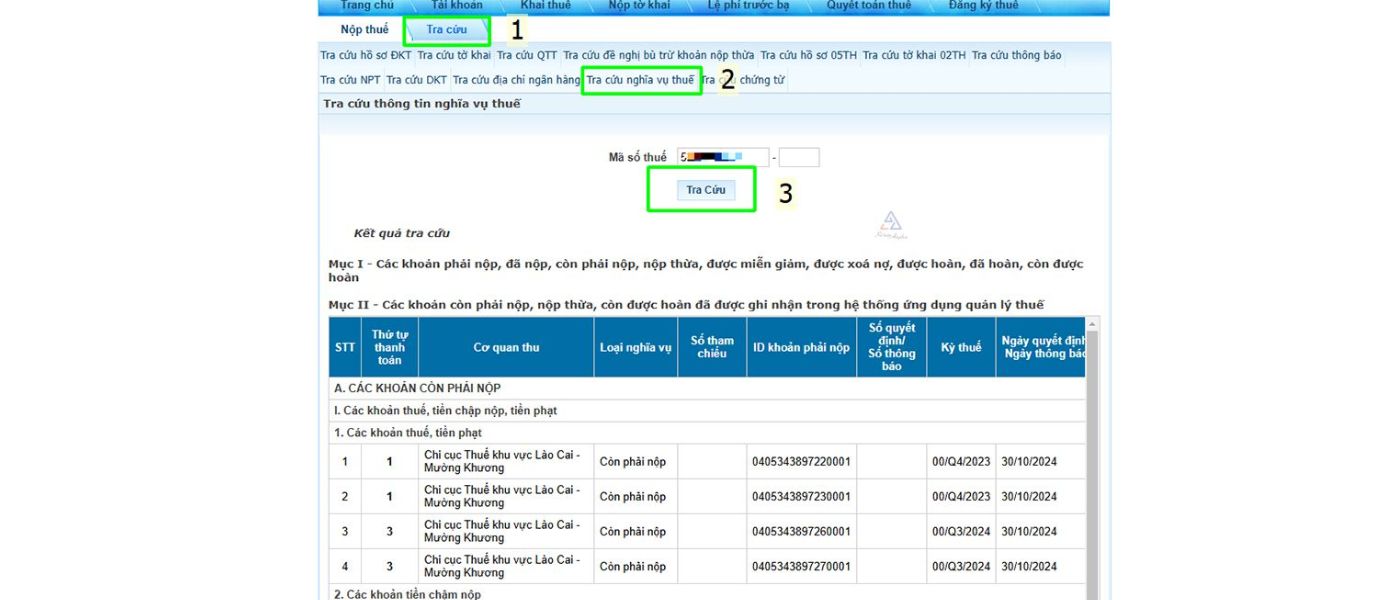Open Tài khoản in top menu
Viewport: 1400px width, 600px height.
[457, 6]
